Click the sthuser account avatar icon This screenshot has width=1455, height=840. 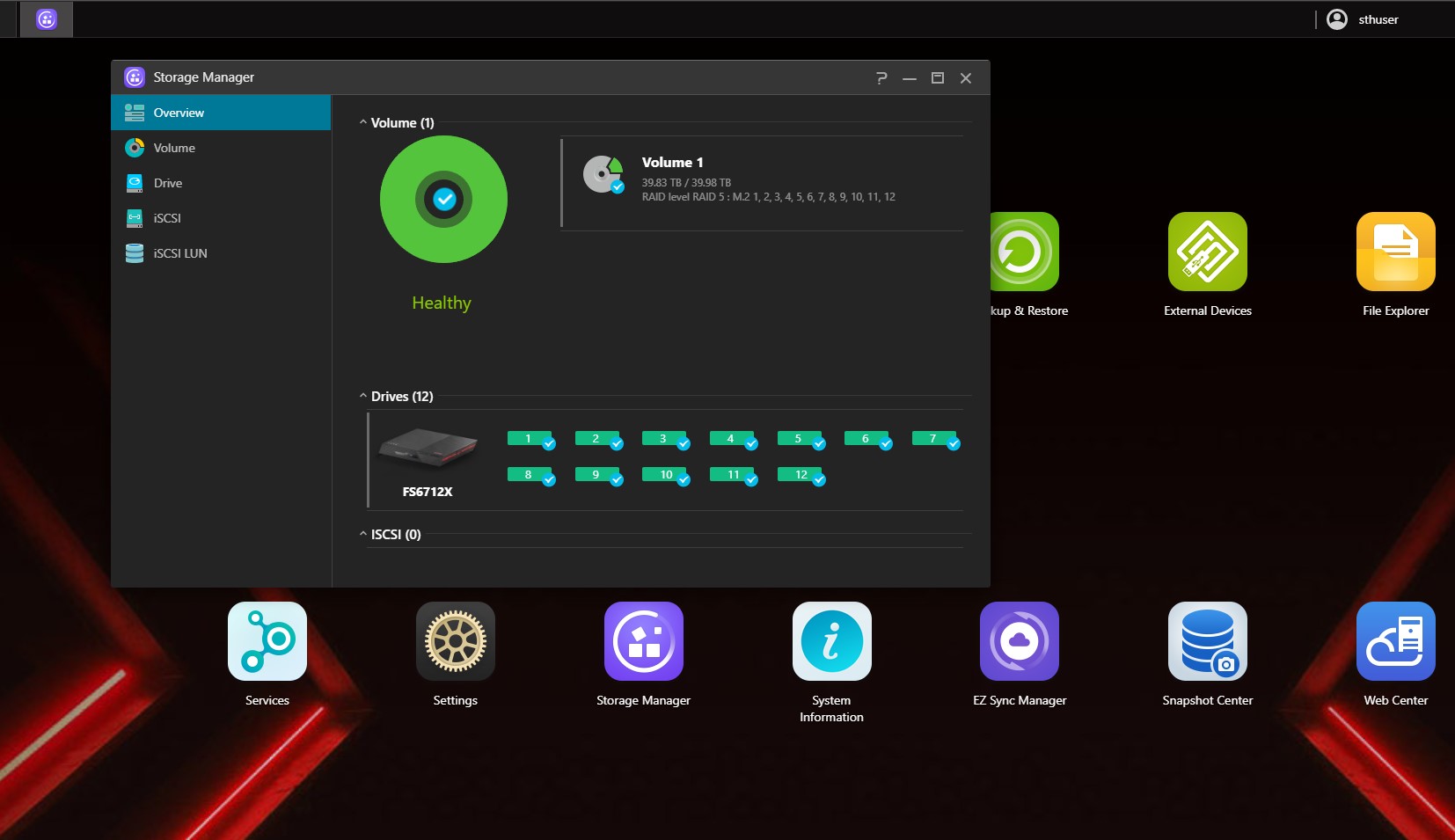tap(1337, 19)
